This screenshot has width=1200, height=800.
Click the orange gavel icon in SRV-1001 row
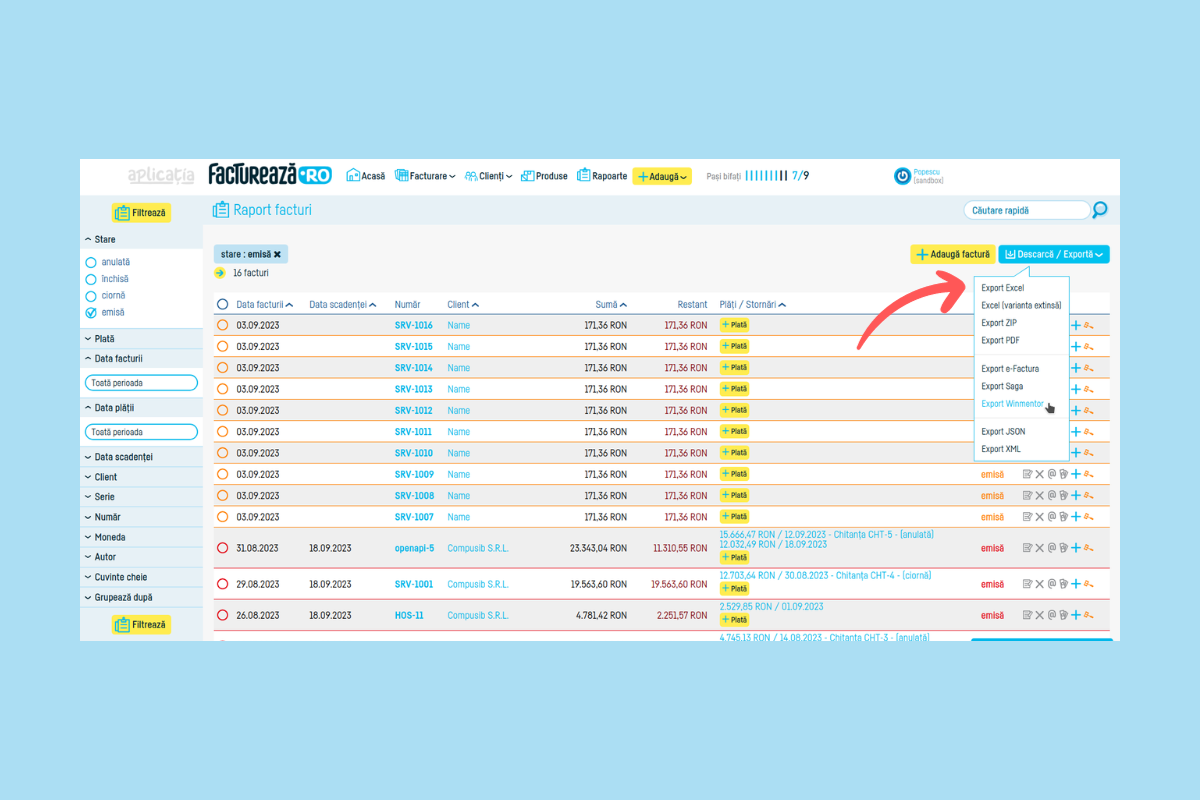1088,584
